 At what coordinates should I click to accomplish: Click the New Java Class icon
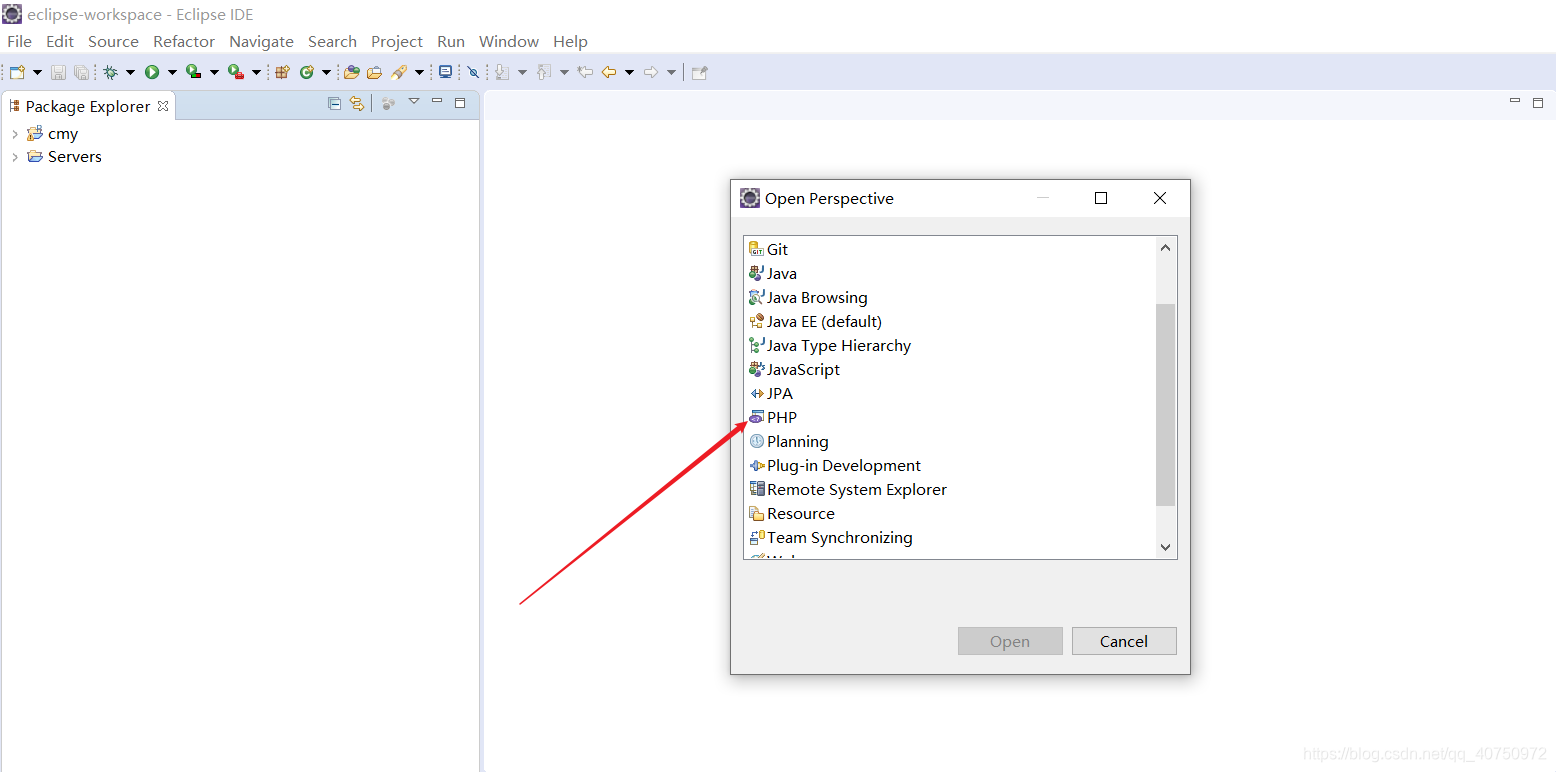point(307,72)
